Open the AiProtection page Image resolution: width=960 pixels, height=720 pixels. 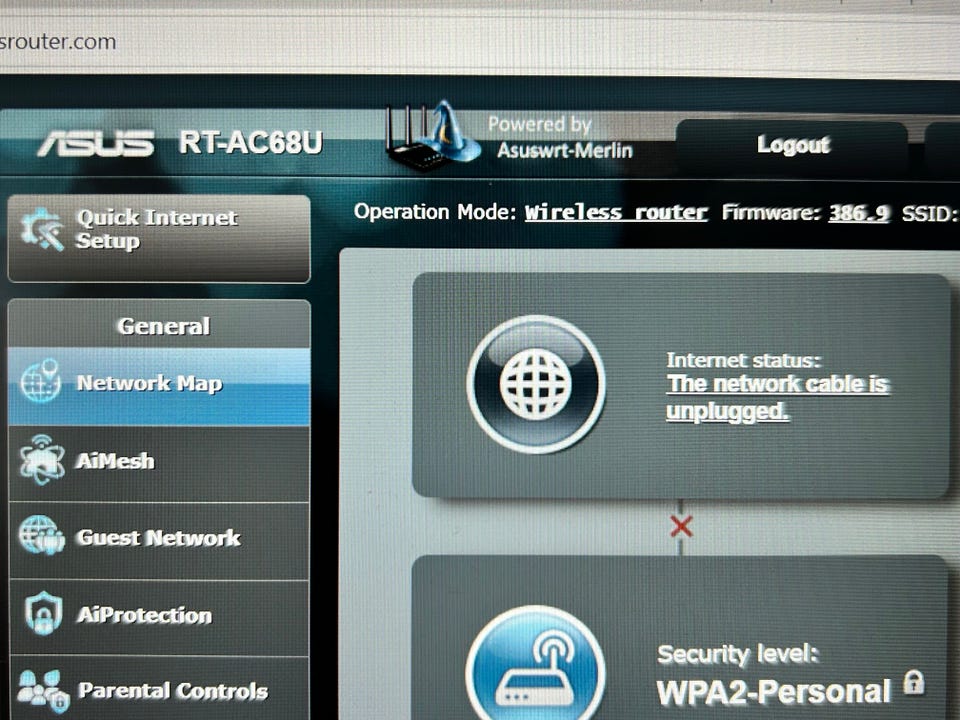tap(159, 617)
